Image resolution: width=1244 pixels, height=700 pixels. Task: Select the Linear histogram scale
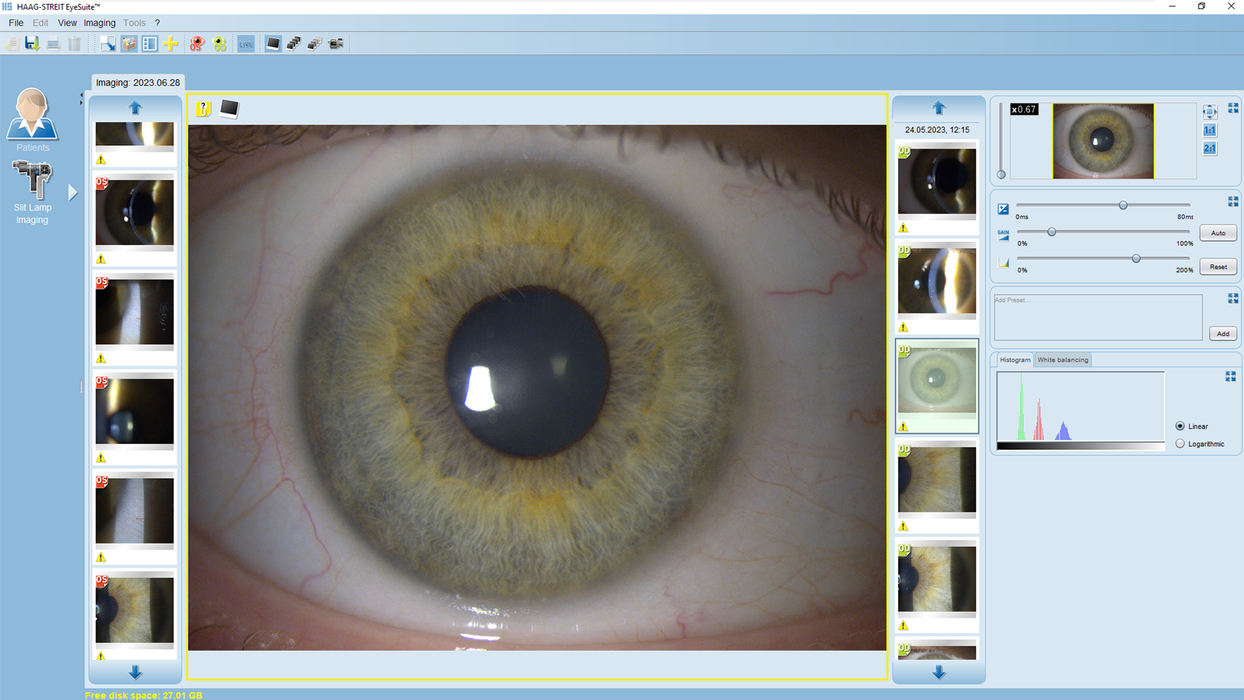pyautogui.click(x=1181, y=426)
